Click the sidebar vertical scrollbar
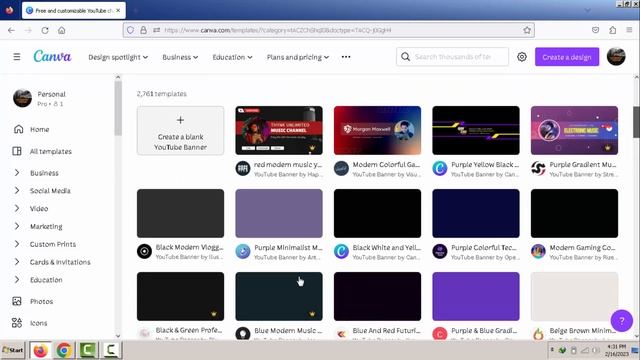 118,108
